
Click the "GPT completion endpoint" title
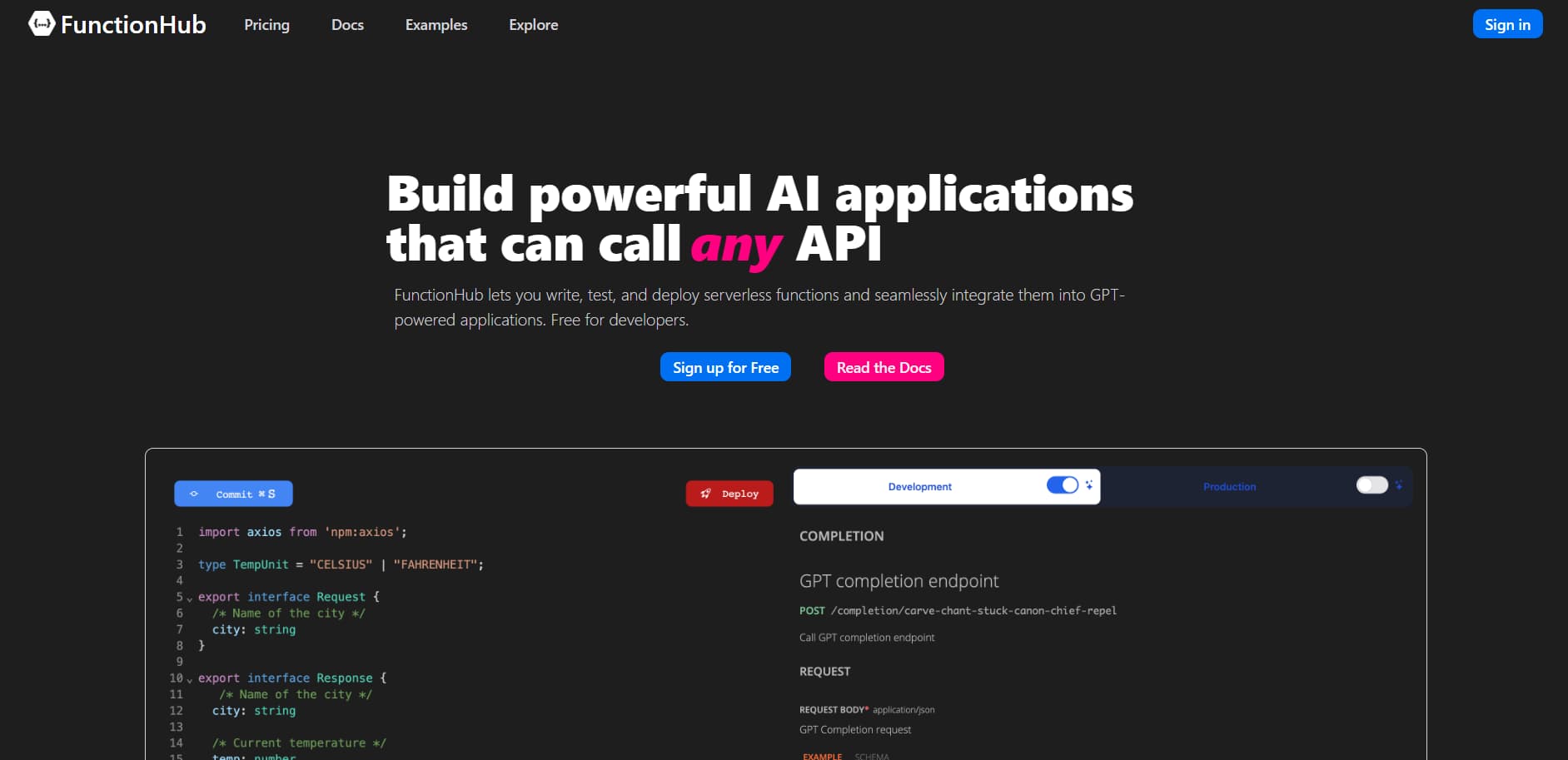point(898,581)
